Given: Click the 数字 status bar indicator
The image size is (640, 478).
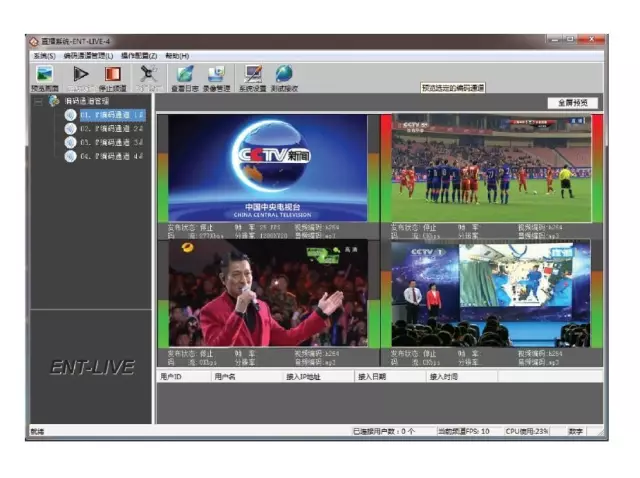Looking at the screenshot, I should [576, 431].
